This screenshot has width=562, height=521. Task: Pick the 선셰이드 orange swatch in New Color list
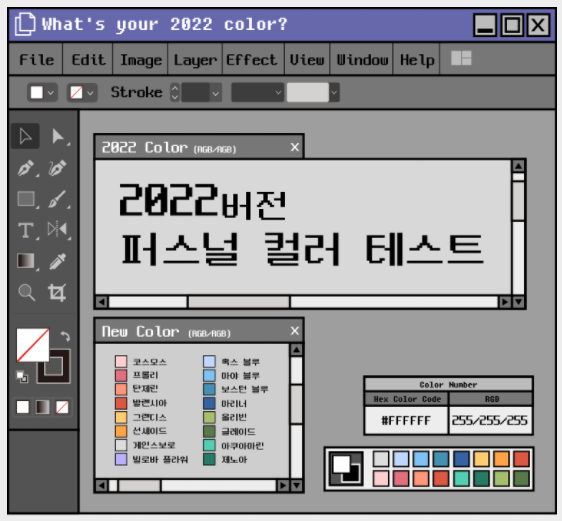(121, 431)
